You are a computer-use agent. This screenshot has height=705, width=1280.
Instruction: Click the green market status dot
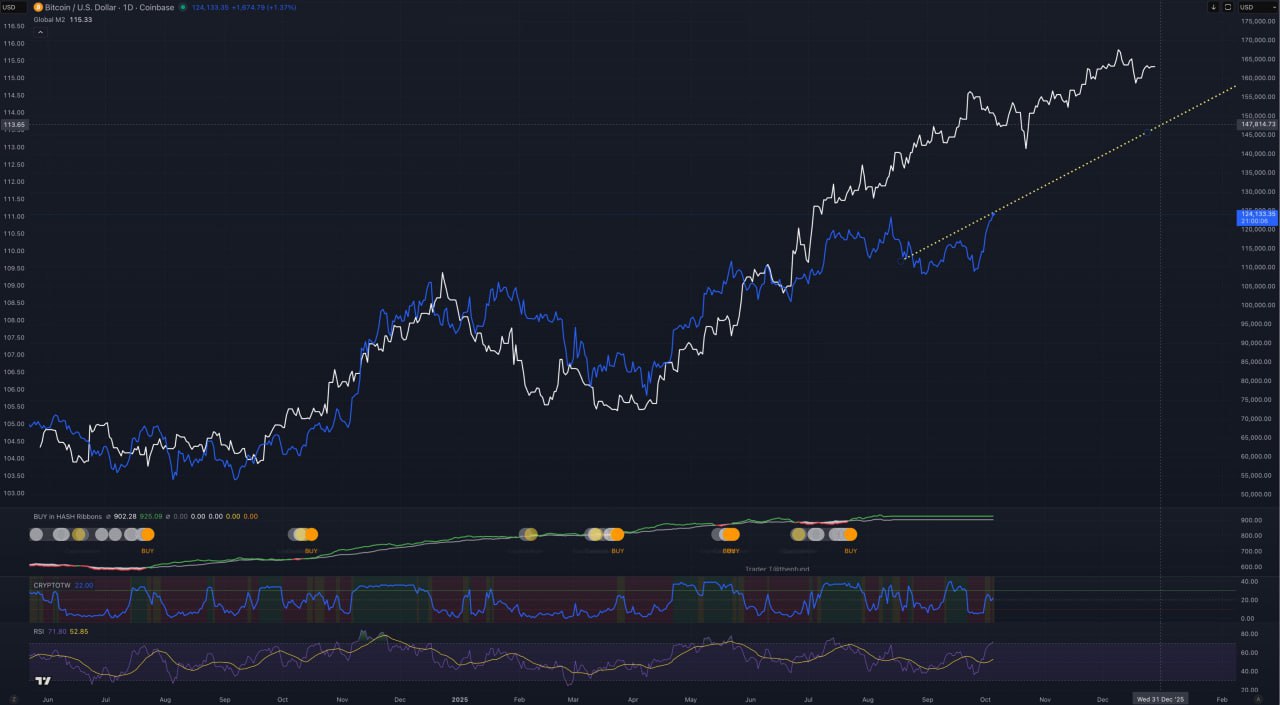184,7
